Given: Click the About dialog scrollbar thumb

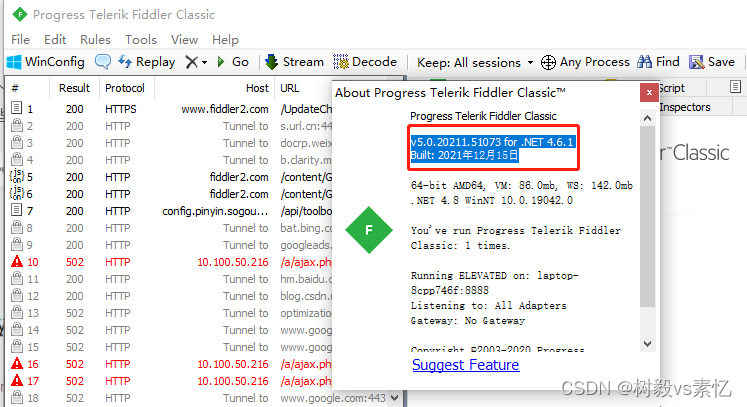Looking at the screenshot, I should pos(647,216).
